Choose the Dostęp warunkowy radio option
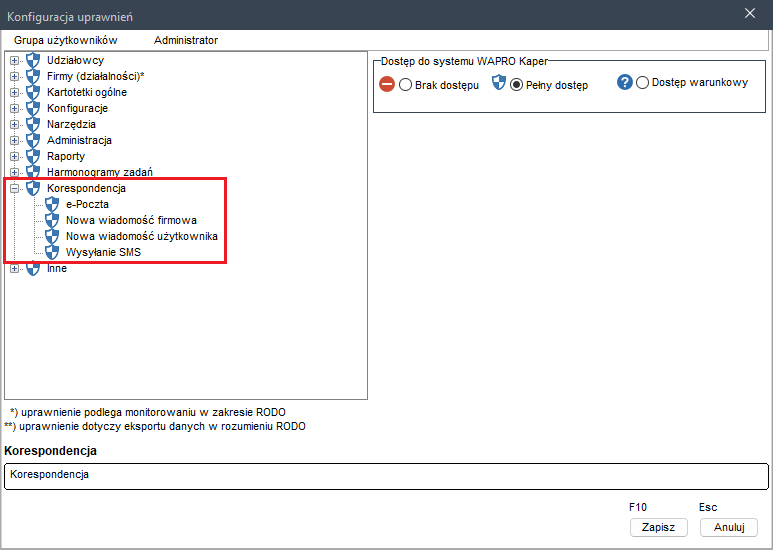This screenshot has width=773, height=550. click(642, 83)
